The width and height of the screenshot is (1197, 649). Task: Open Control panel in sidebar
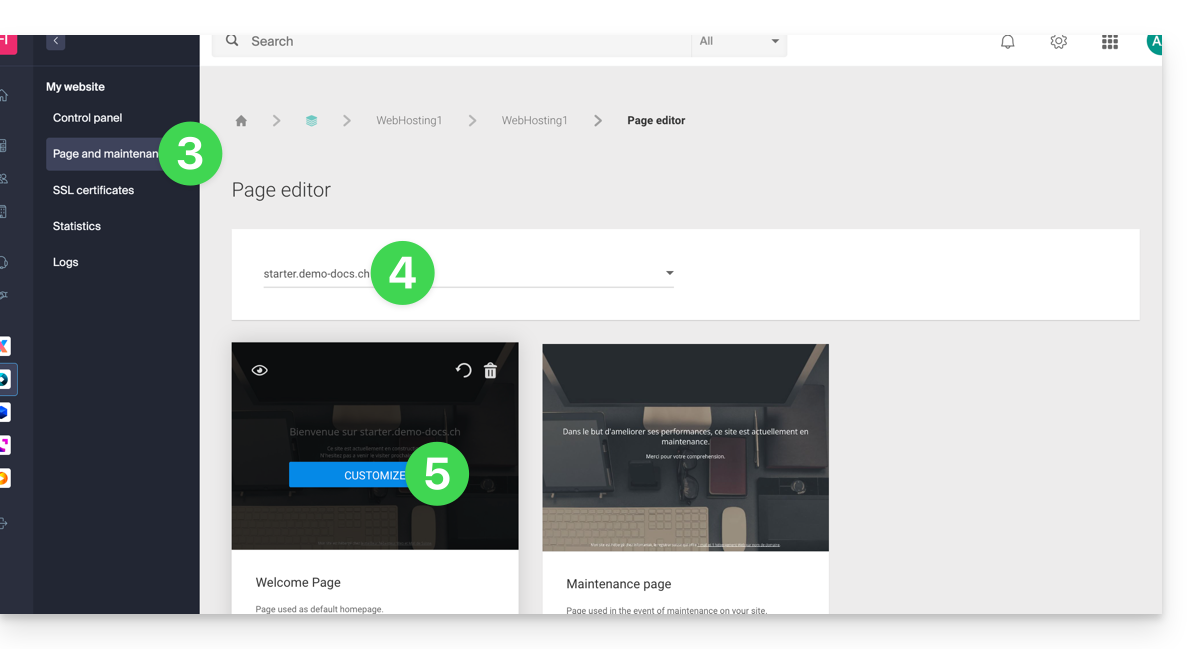87,118
